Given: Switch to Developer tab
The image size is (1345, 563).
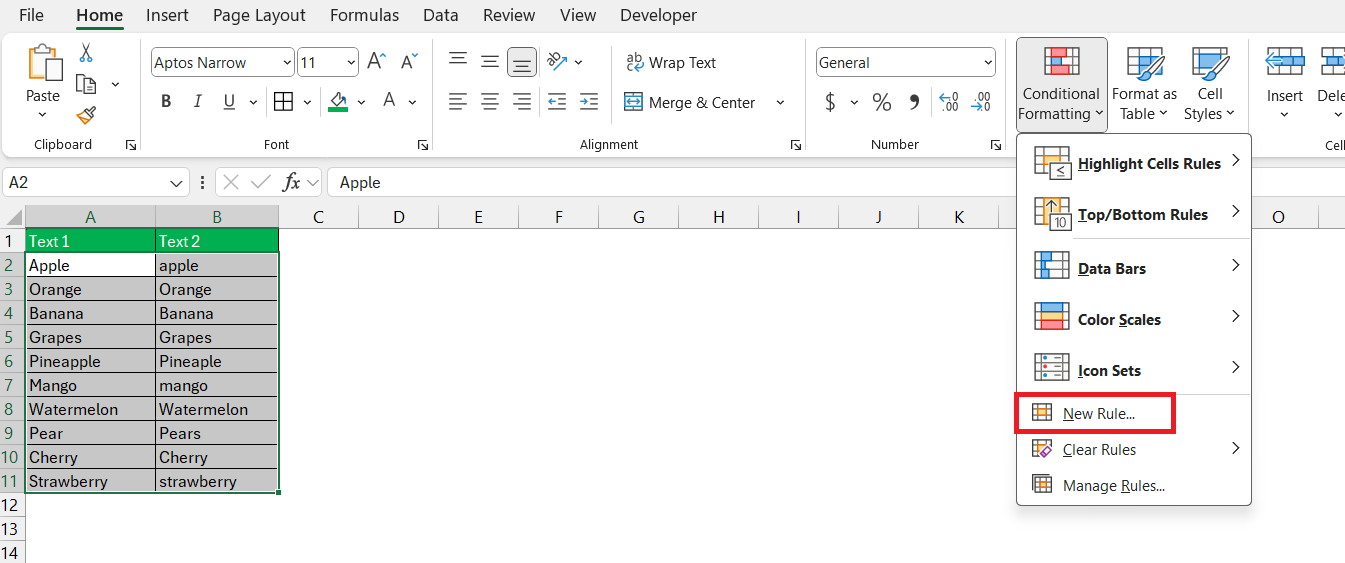Looking at the screenshot, I should (x=658, y=15).
